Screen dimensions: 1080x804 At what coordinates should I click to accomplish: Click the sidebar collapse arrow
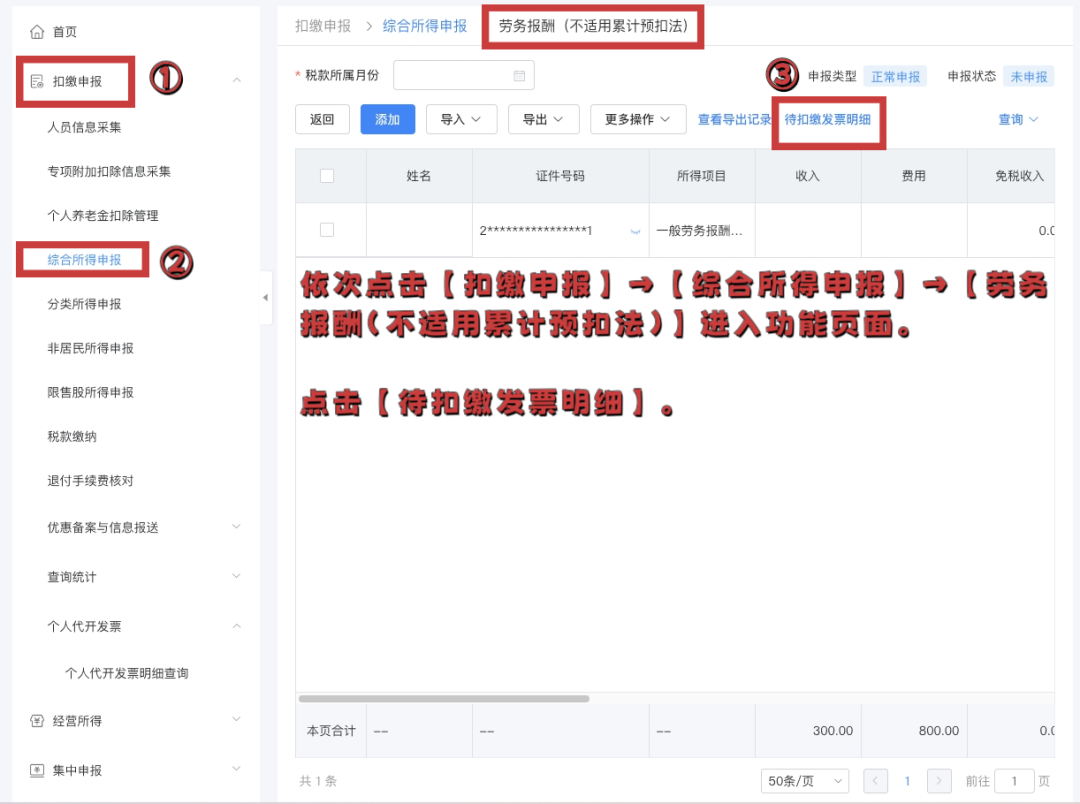point(266,297)
